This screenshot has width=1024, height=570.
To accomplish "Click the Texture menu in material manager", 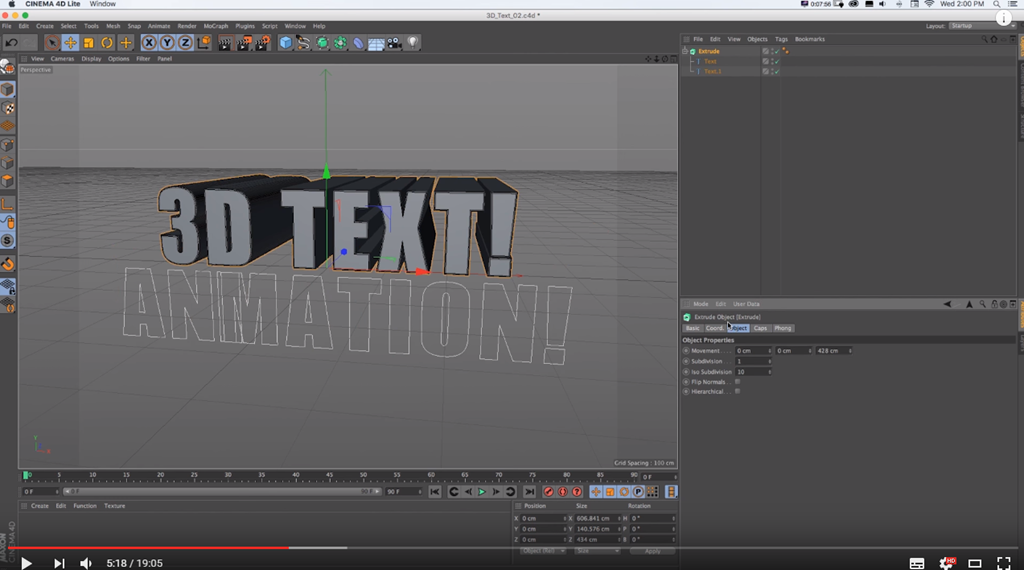I will point(114,506).
